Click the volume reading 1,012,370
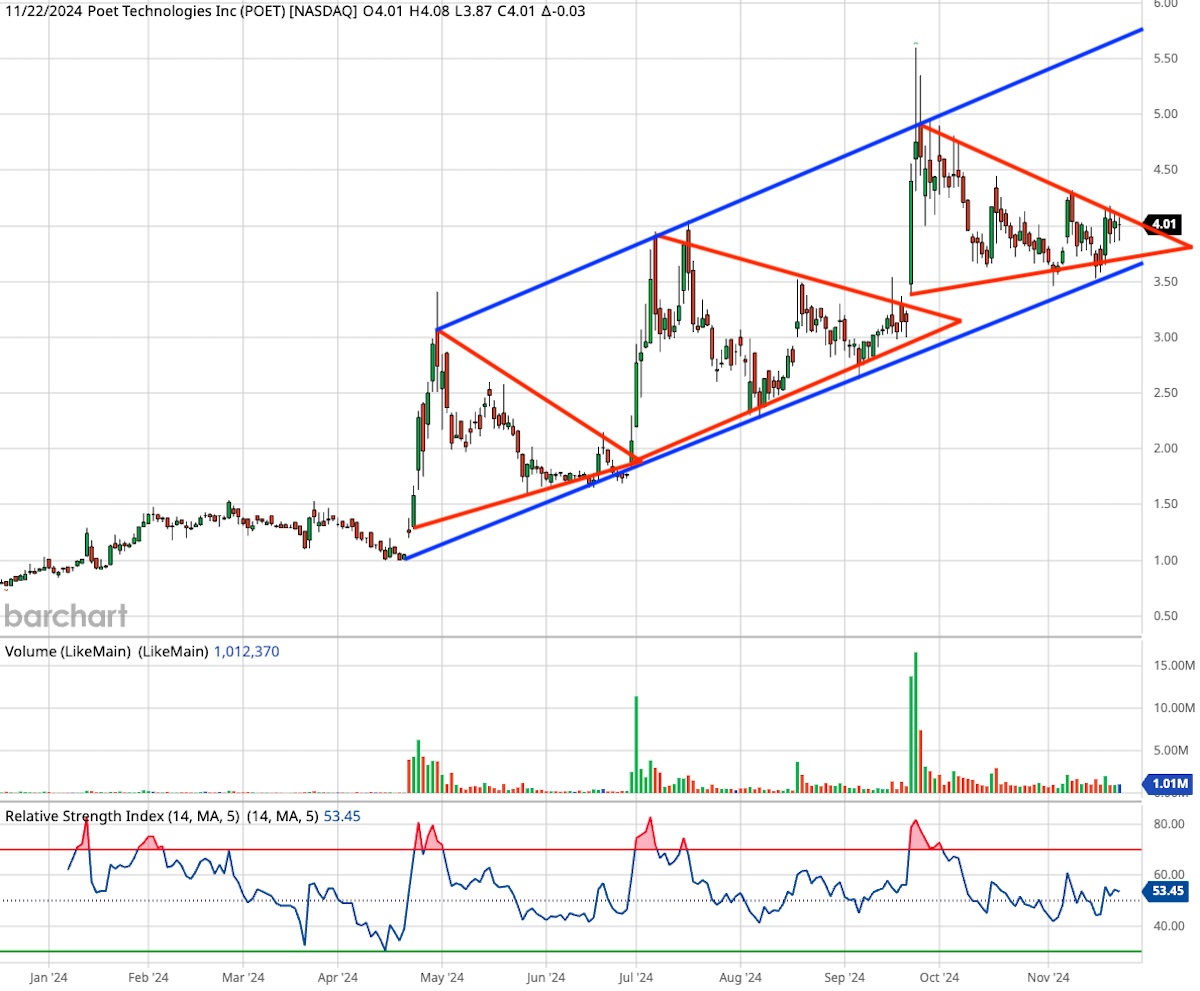The width and height of the screenshot is (1200, 991). tap(247, 651)
